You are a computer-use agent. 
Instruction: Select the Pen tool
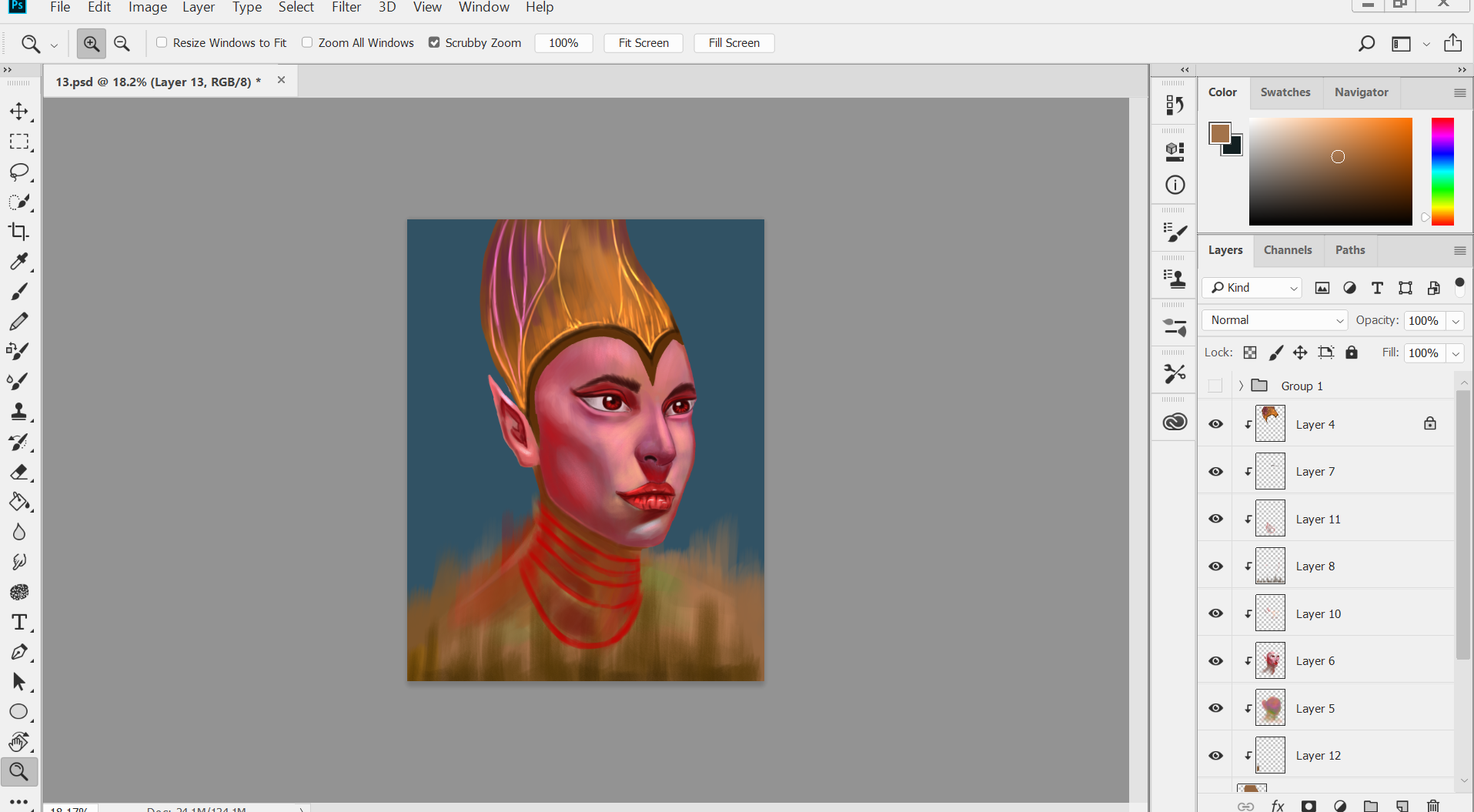[x=19, y=652]
